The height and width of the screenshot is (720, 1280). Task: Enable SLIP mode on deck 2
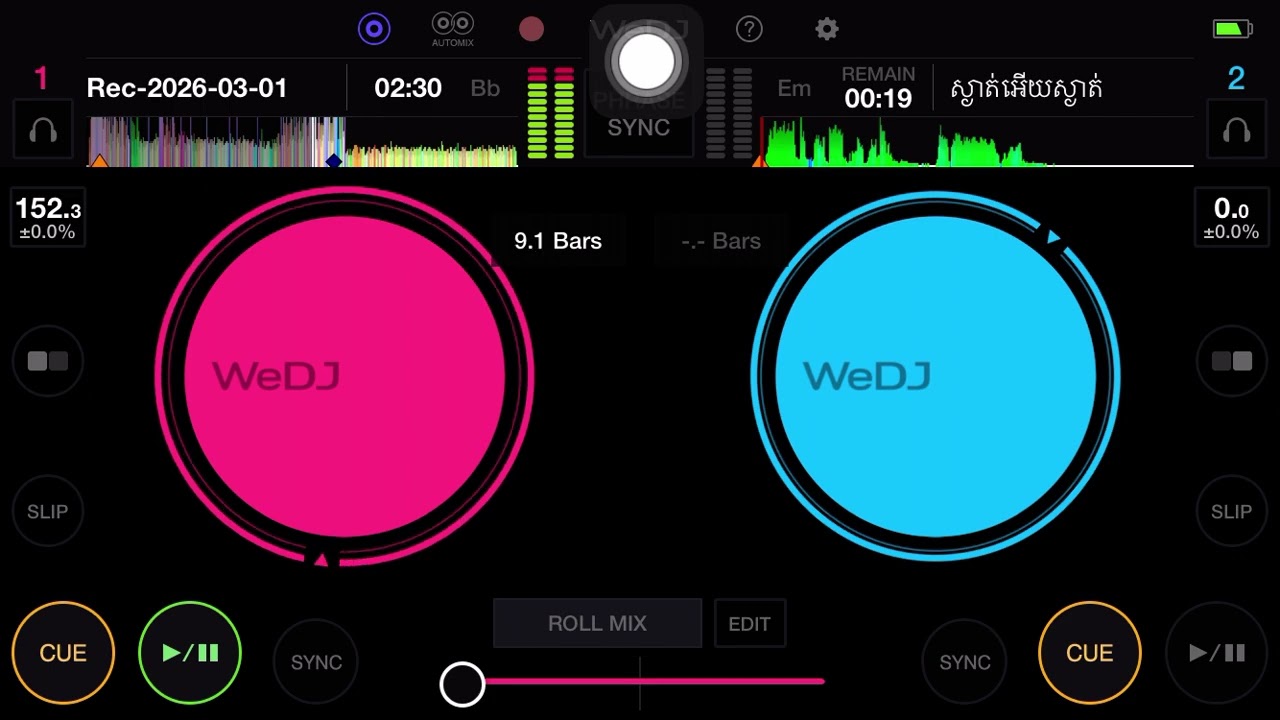(1231, 511)
